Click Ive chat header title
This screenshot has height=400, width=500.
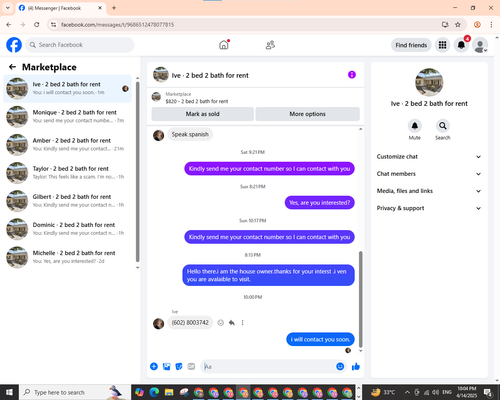click(x=210, y=75)
